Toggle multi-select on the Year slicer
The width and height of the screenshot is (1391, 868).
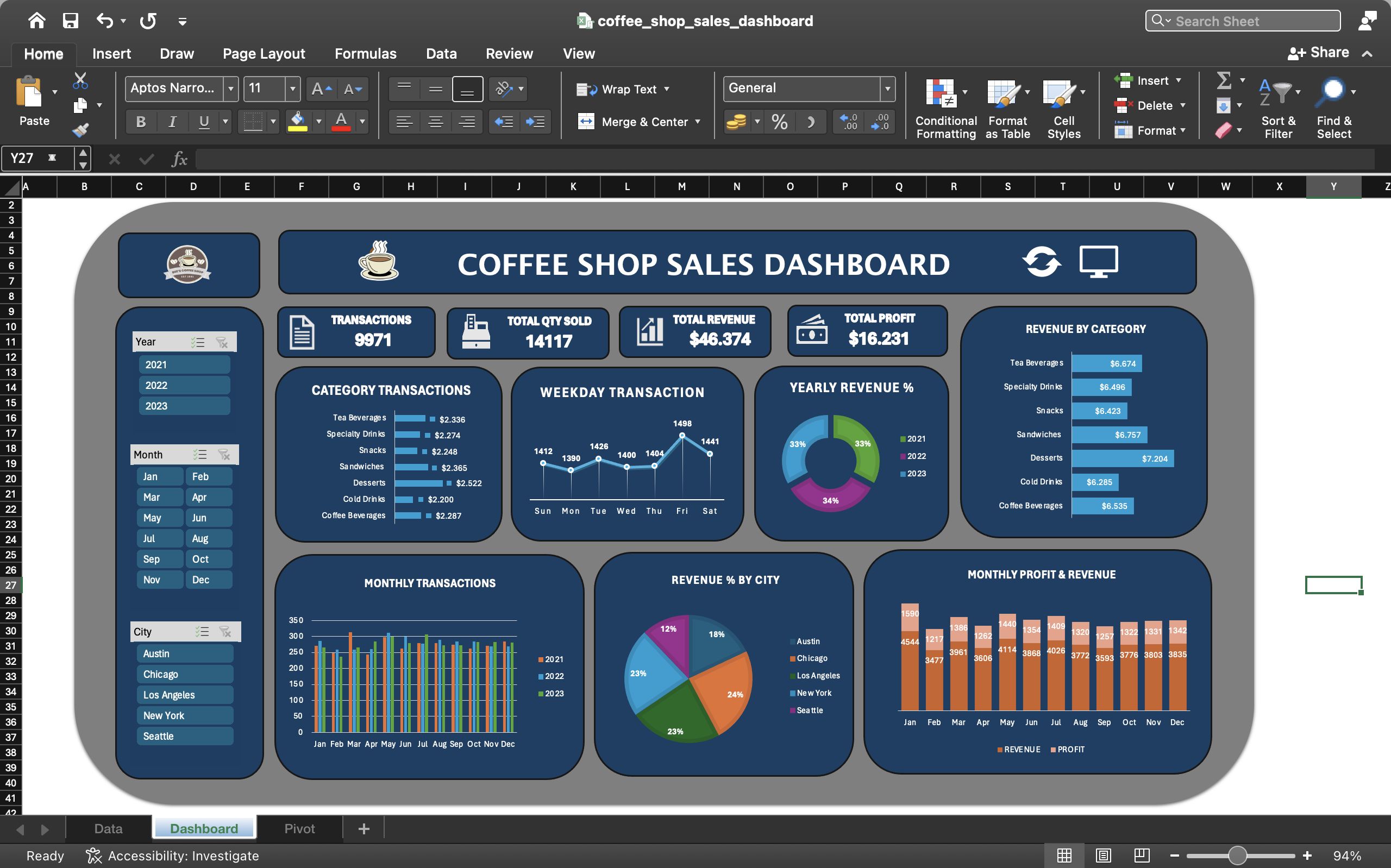coord(197,342)
